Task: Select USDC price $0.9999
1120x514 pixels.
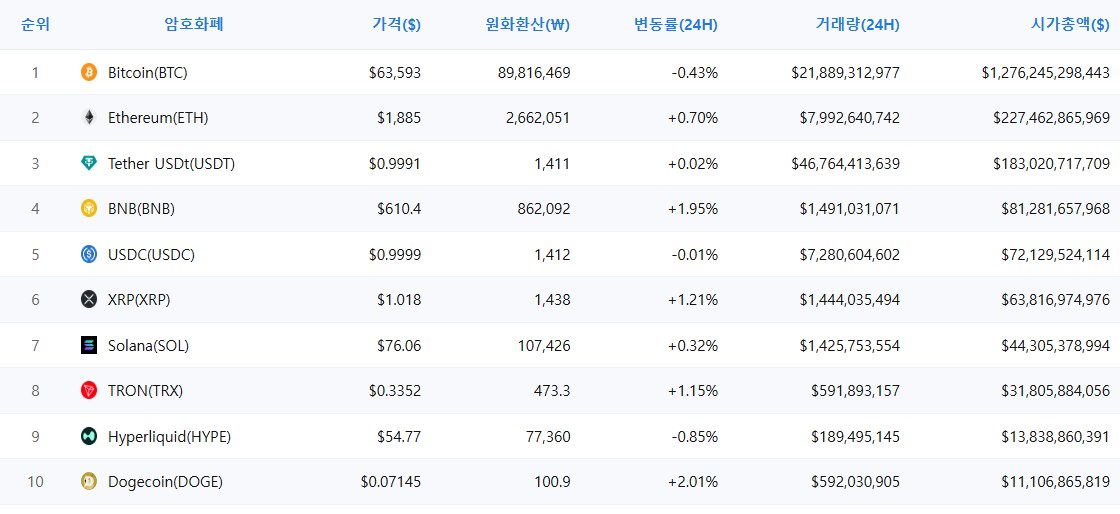Action: tap(395, 254)
